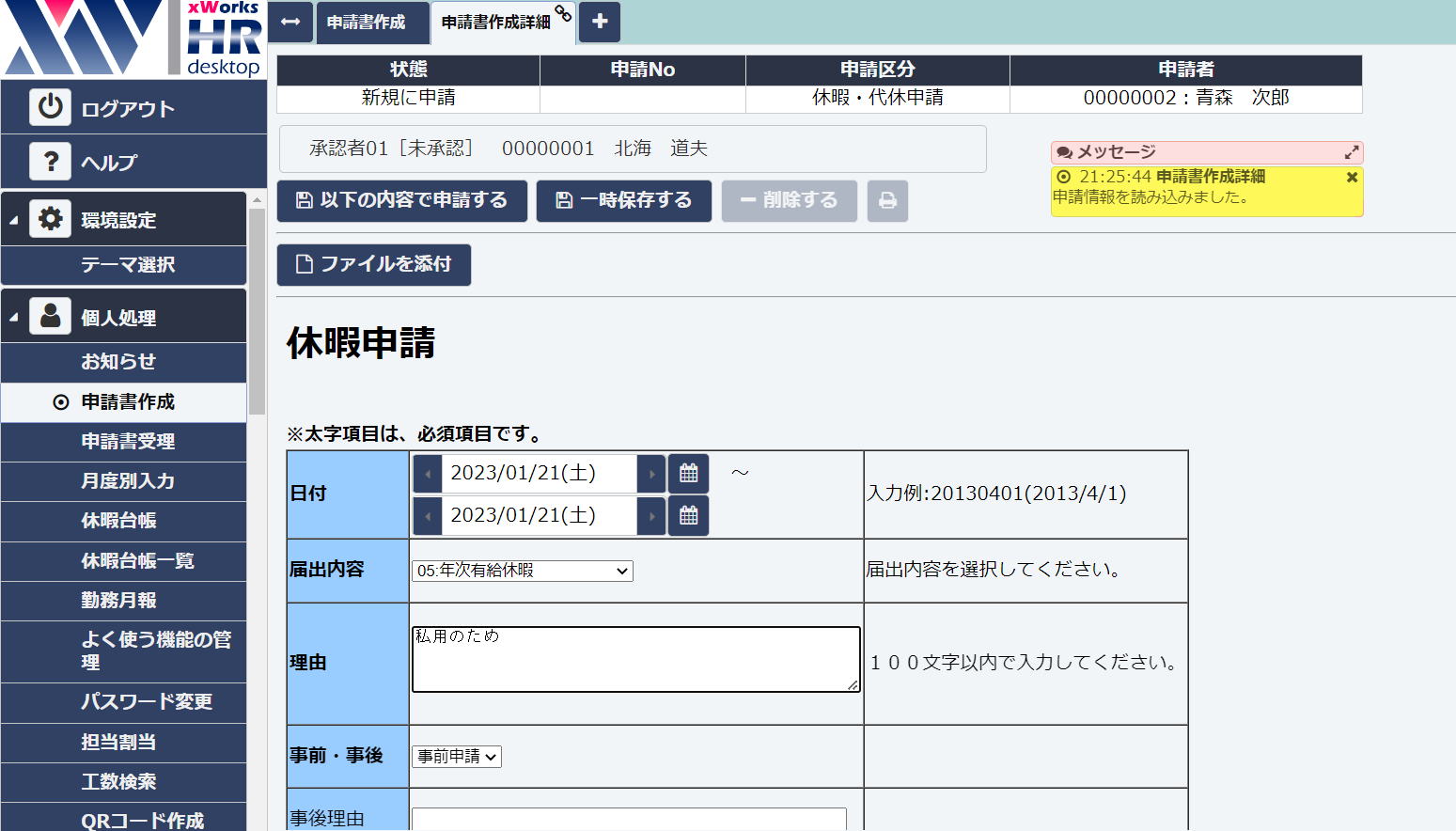Open 休暇台帳 from the sidebar
This screenshot has width=1456, height=831.
click(119, 521)
